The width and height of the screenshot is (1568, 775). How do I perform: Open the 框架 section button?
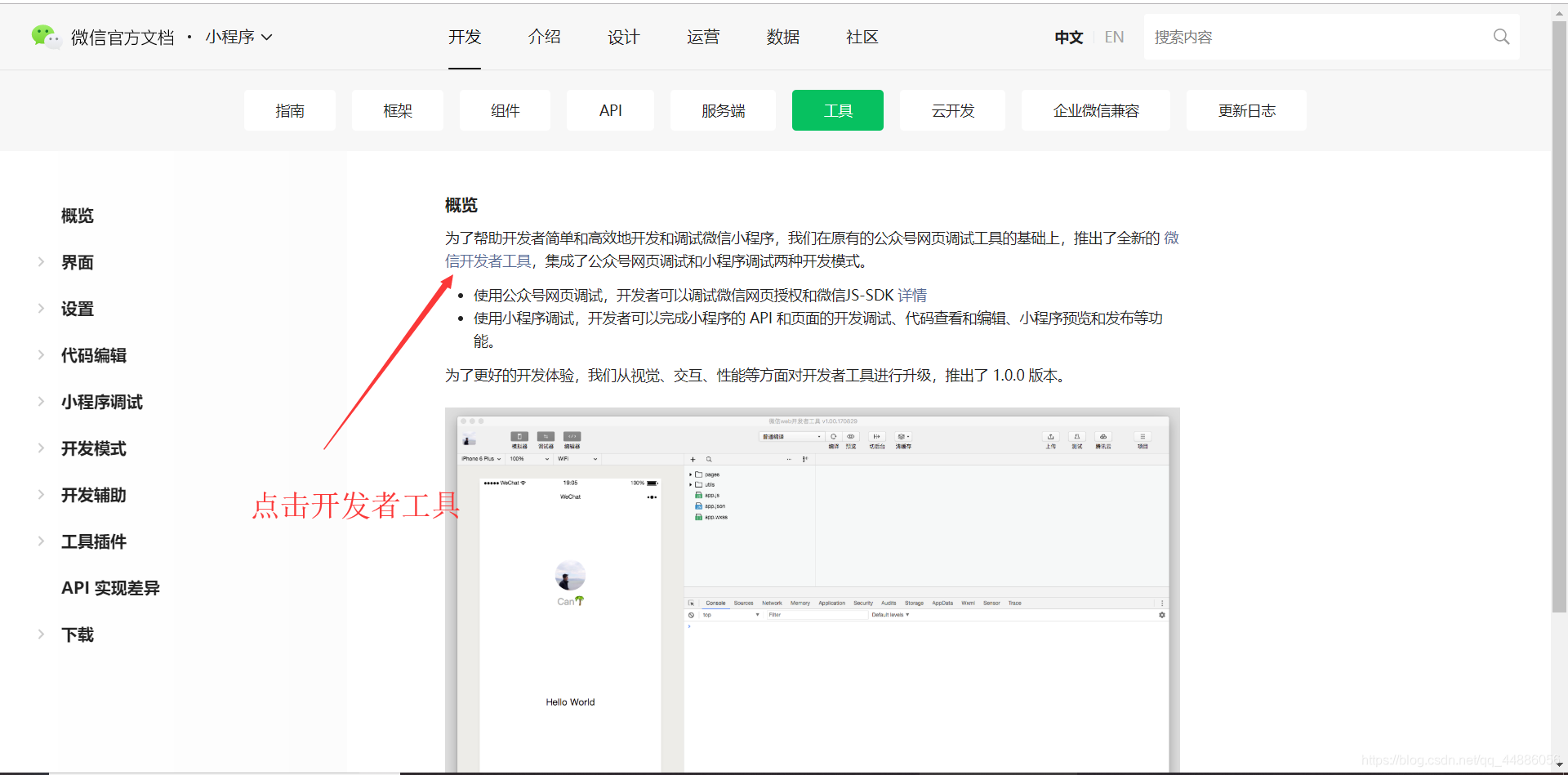398,110
